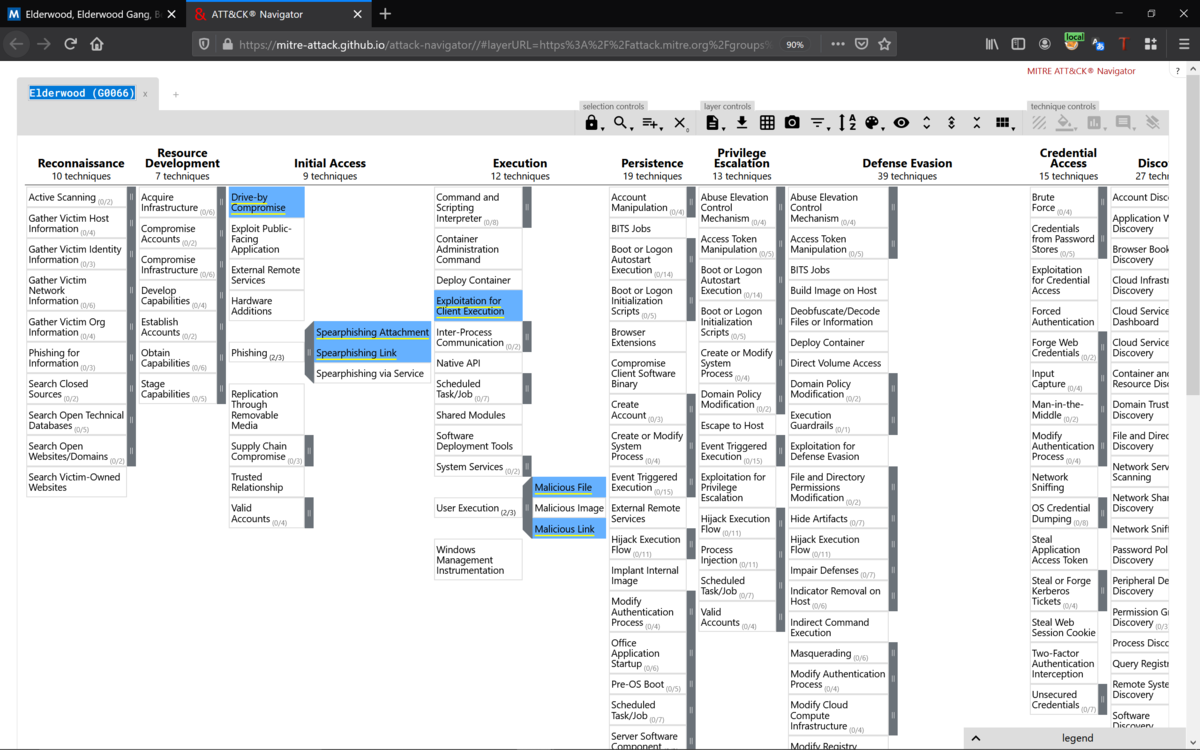Expand Active Scanning sub-techniques handle

click(131, 197)
